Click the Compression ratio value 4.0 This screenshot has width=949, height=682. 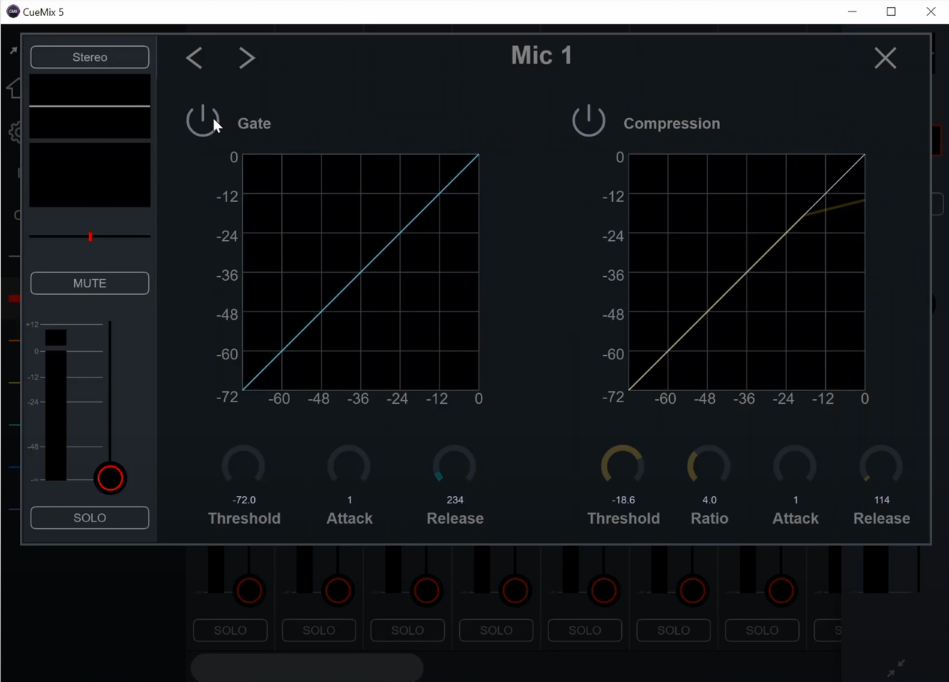[709, 500]
